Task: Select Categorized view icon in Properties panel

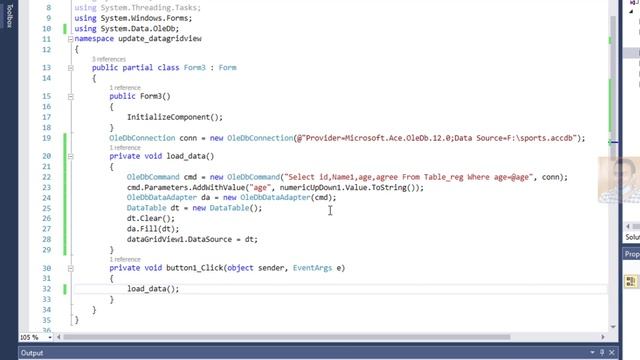Action: pyautogui.click(x=631, y=281)
